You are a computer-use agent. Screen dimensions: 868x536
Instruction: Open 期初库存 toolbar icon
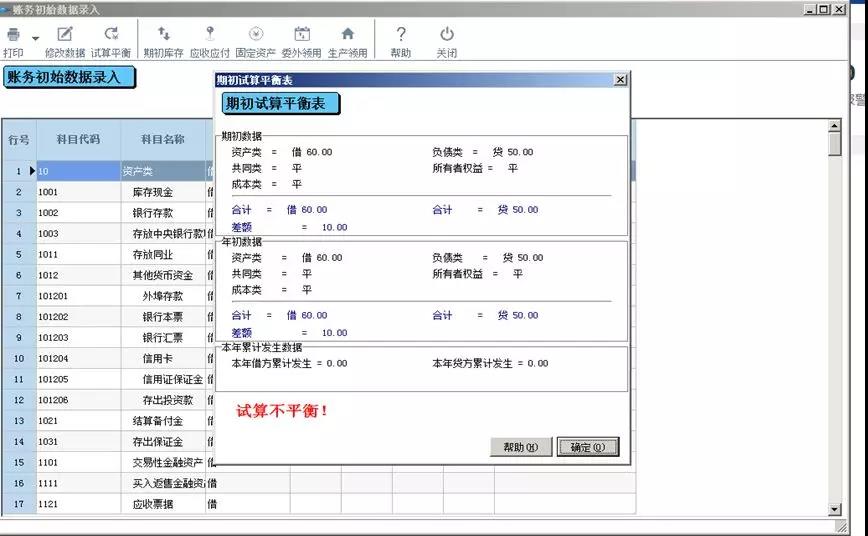coord(164,35)
